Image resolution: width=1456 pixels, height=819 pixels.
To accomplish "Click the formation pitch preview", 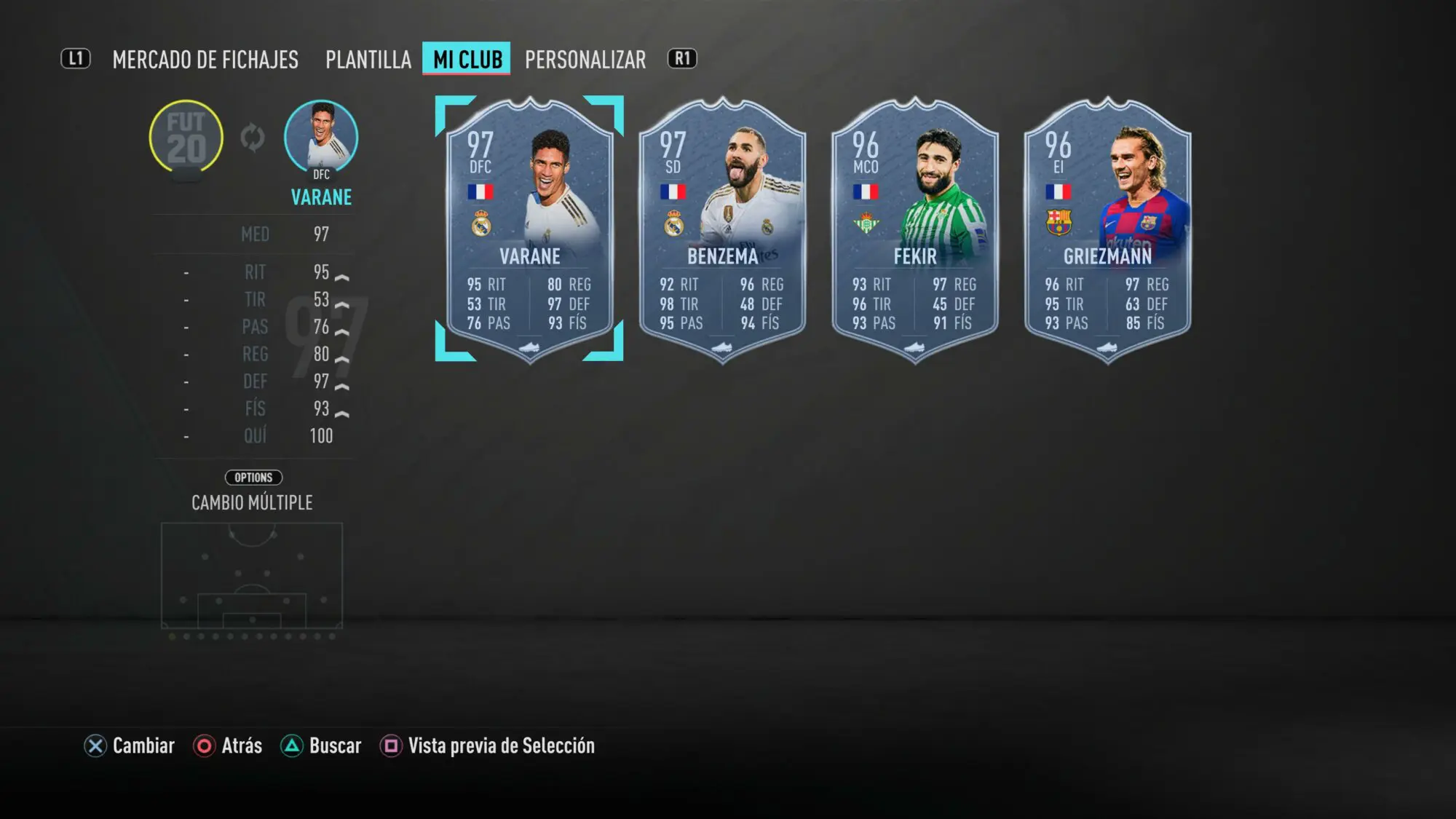I will coord(252,576).
